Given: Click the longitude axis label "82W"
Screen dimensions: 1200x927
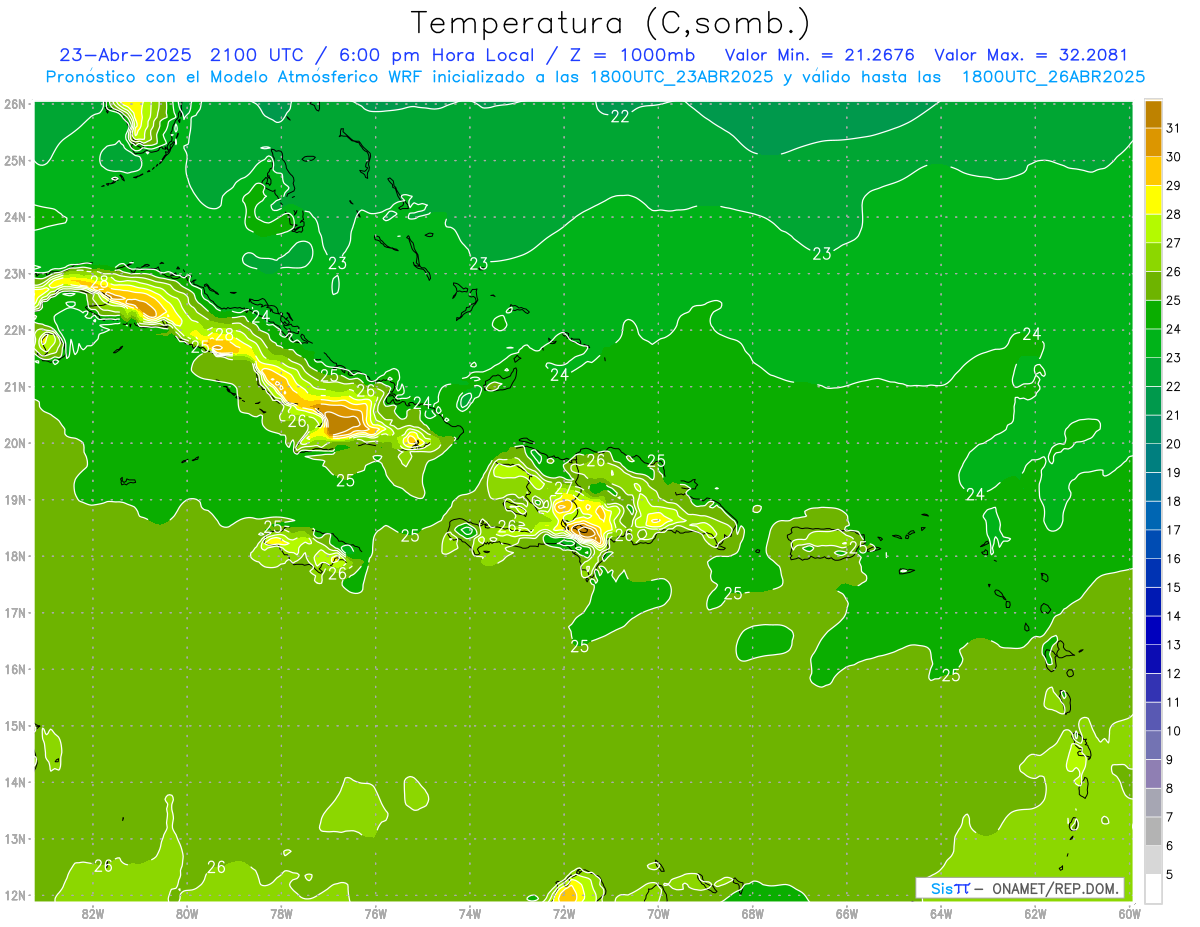Looking at the screenshot, I should point(93,913).
